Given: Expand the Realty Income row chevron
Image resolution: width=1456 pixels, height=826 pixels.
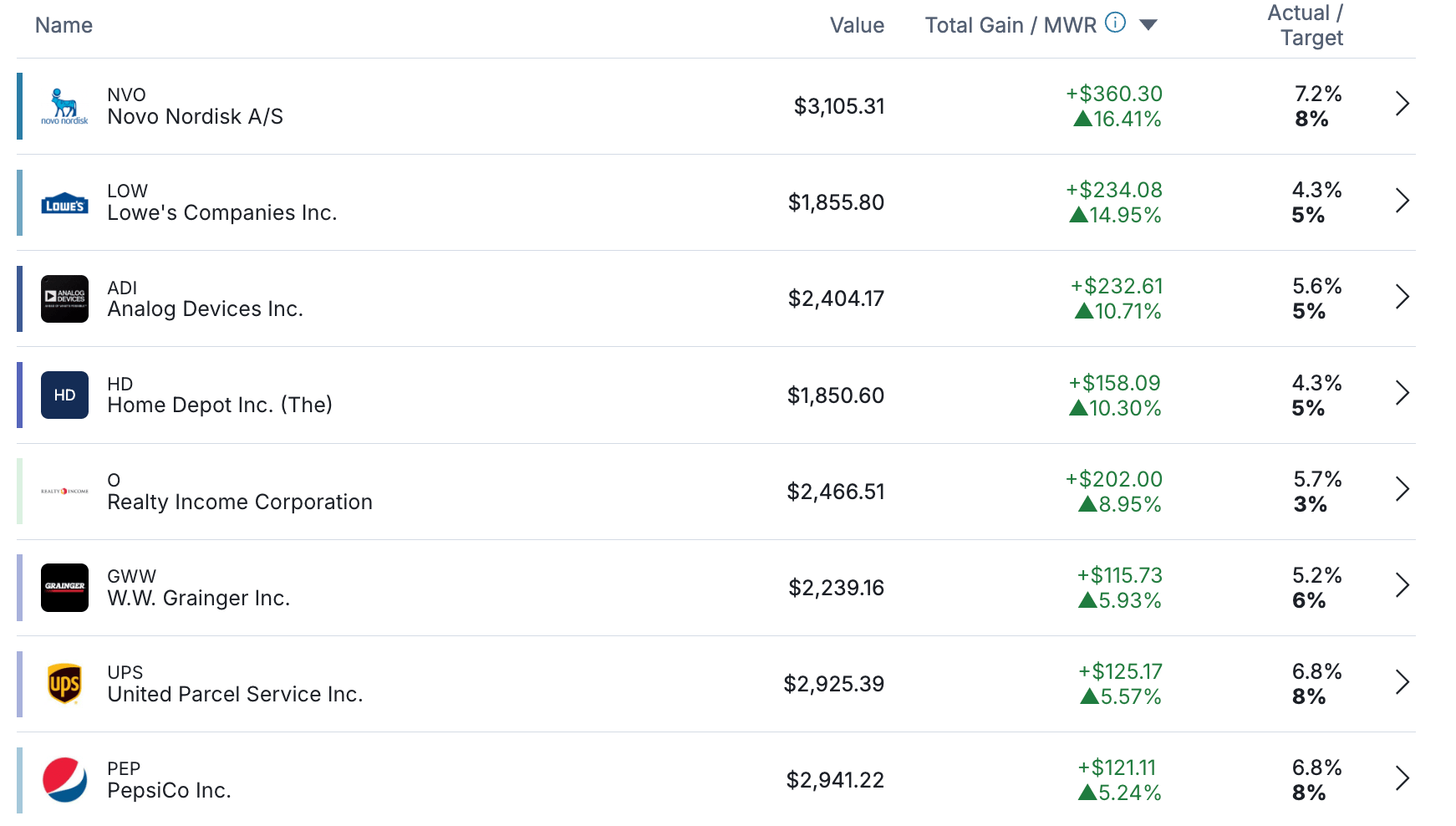Looking at the screenshot, I should pos(1403,489).
